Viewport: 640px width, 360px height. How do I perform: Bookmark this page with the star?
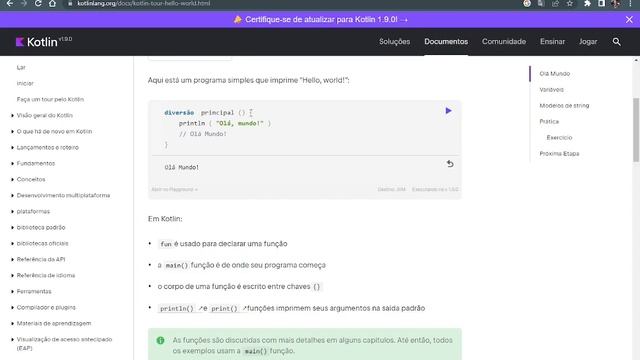pos(570,3)
